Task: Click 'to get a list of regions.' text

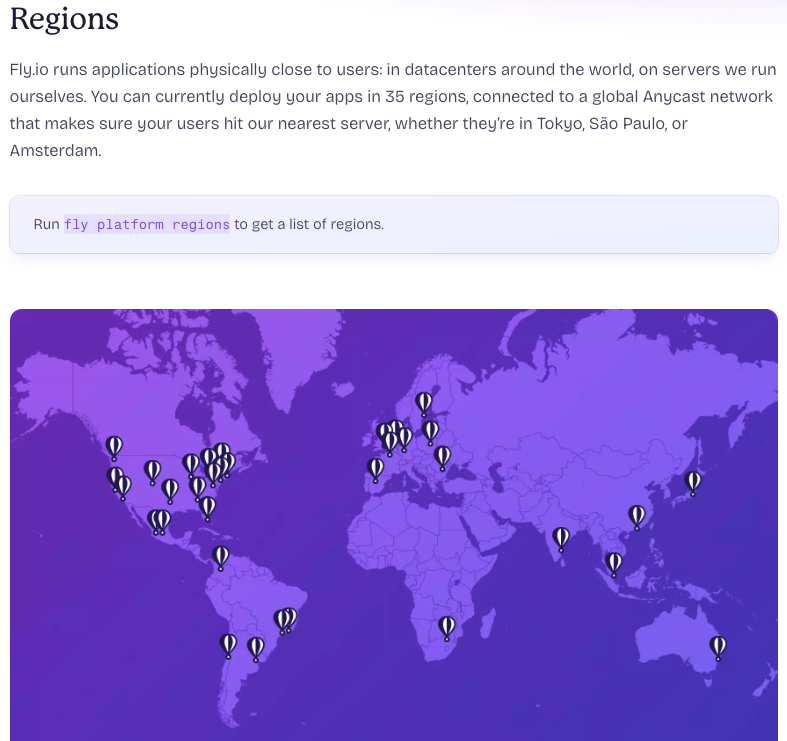Action: (x=309, y=224)
